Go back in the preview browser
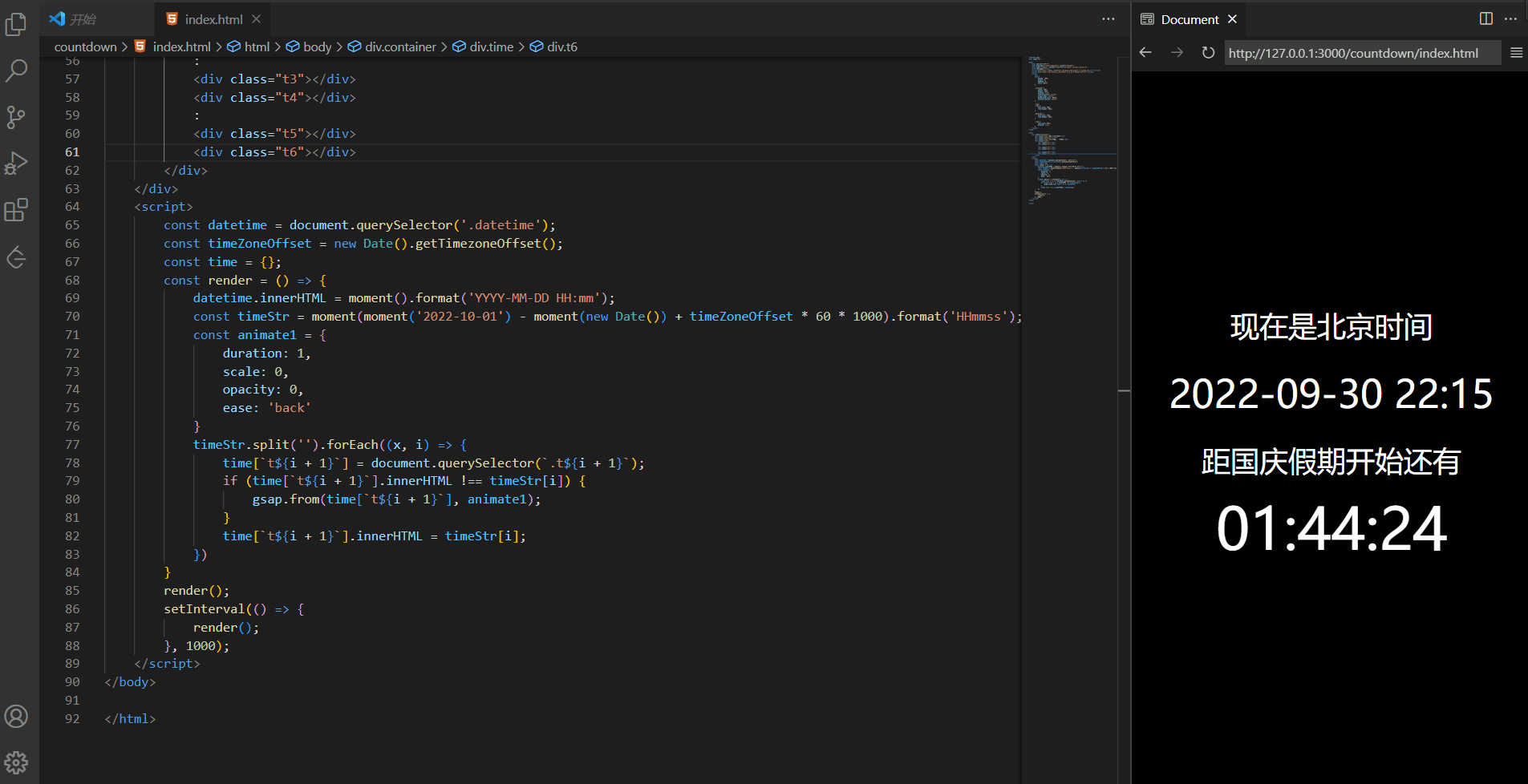 [x=1145, y=53]
